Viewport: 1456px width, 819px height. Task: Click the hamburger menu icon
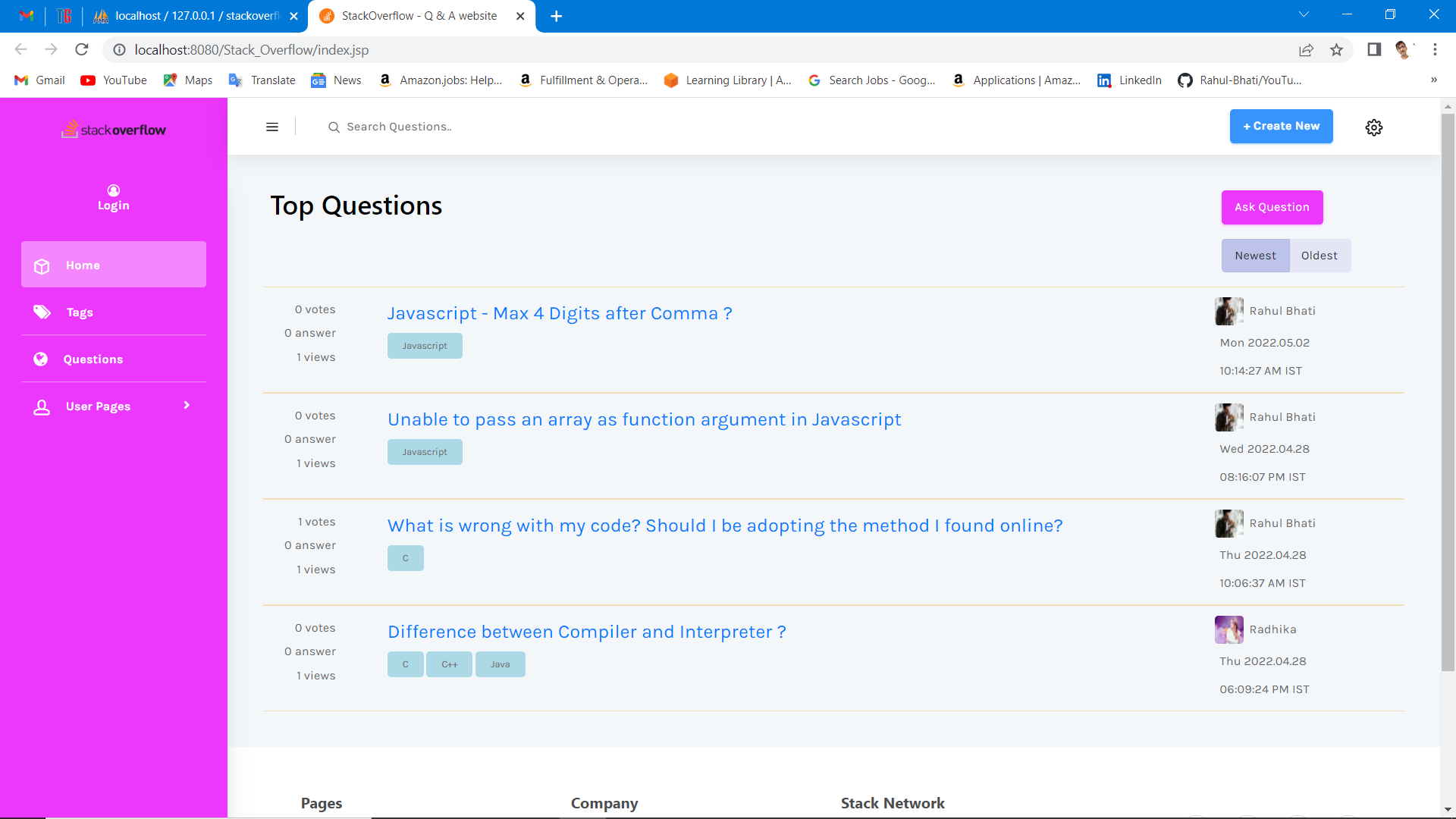[x=272, y=127]
